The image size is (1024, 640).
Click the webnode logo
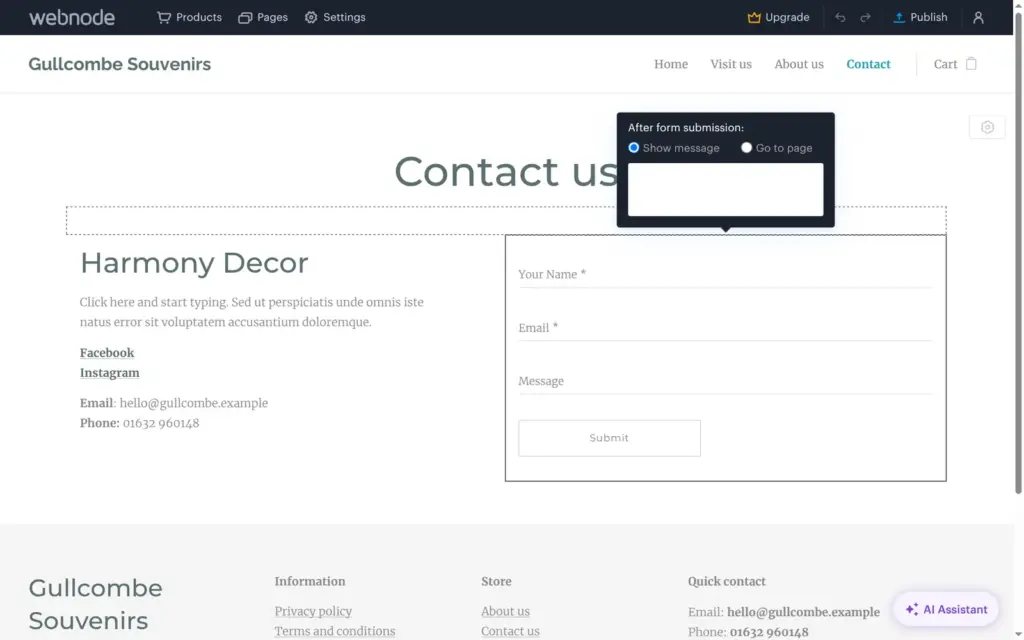coord(72,18)
